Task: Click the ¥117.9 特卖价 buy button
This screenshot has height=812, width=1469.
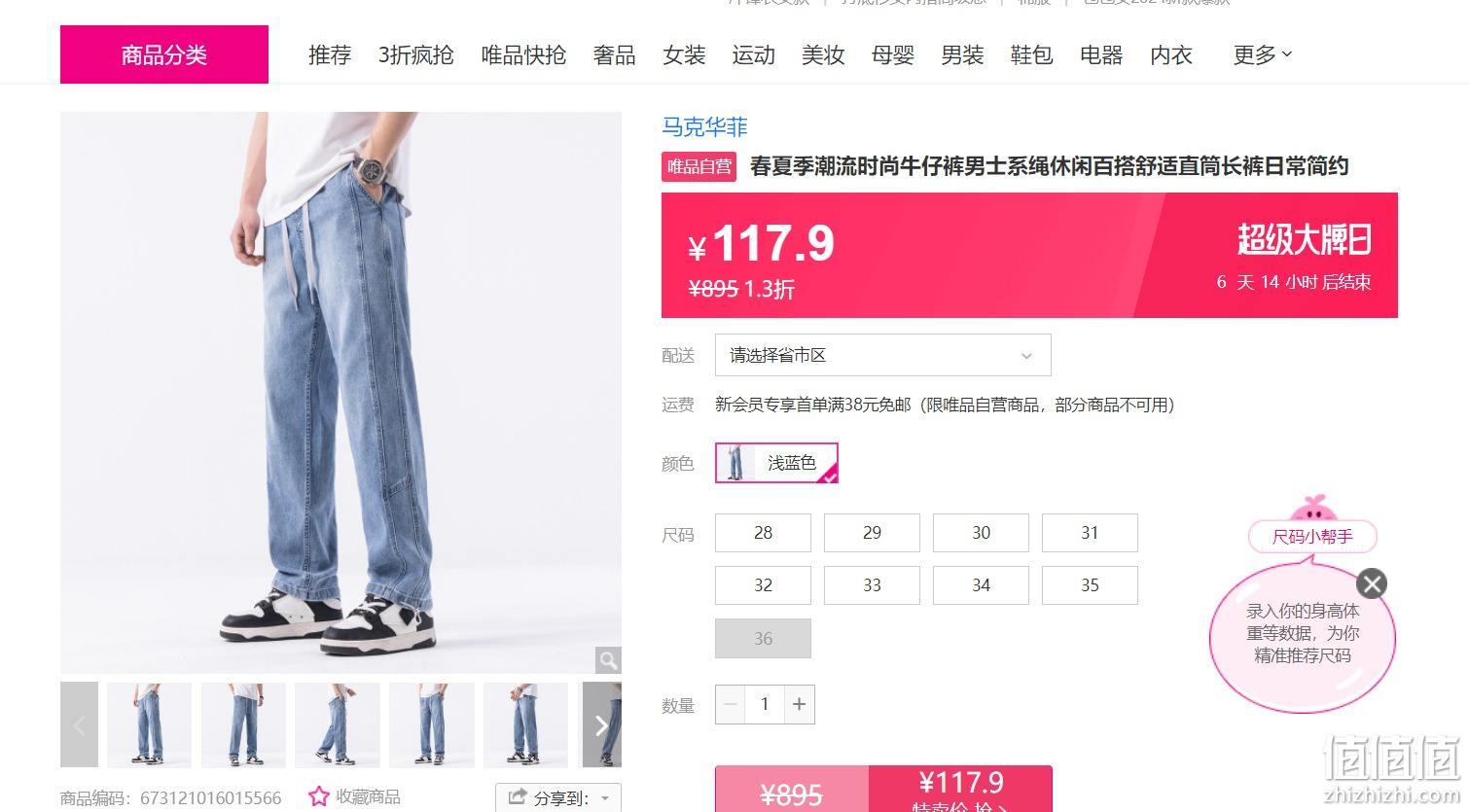Action: tap(960, 789)
